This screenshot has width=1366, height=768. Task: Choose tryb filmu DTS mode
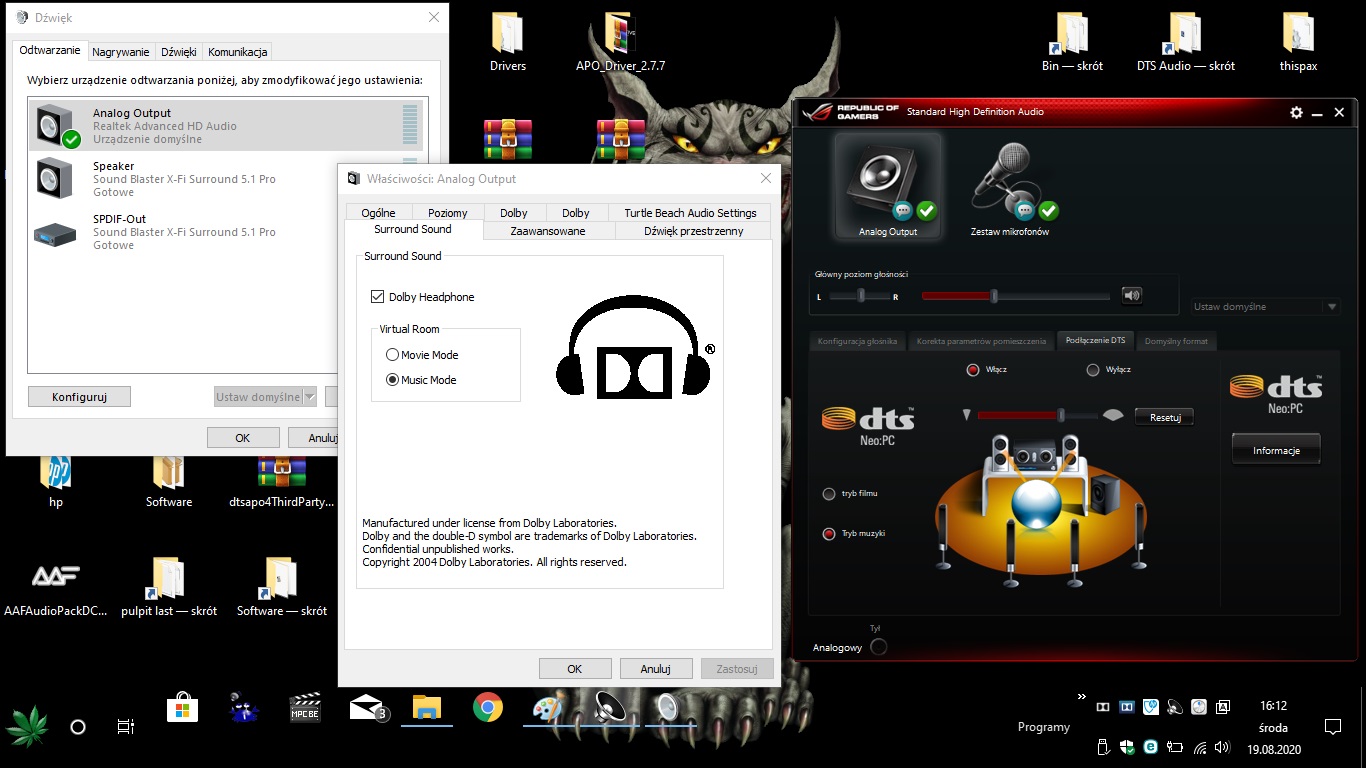[x=829, y=494]
